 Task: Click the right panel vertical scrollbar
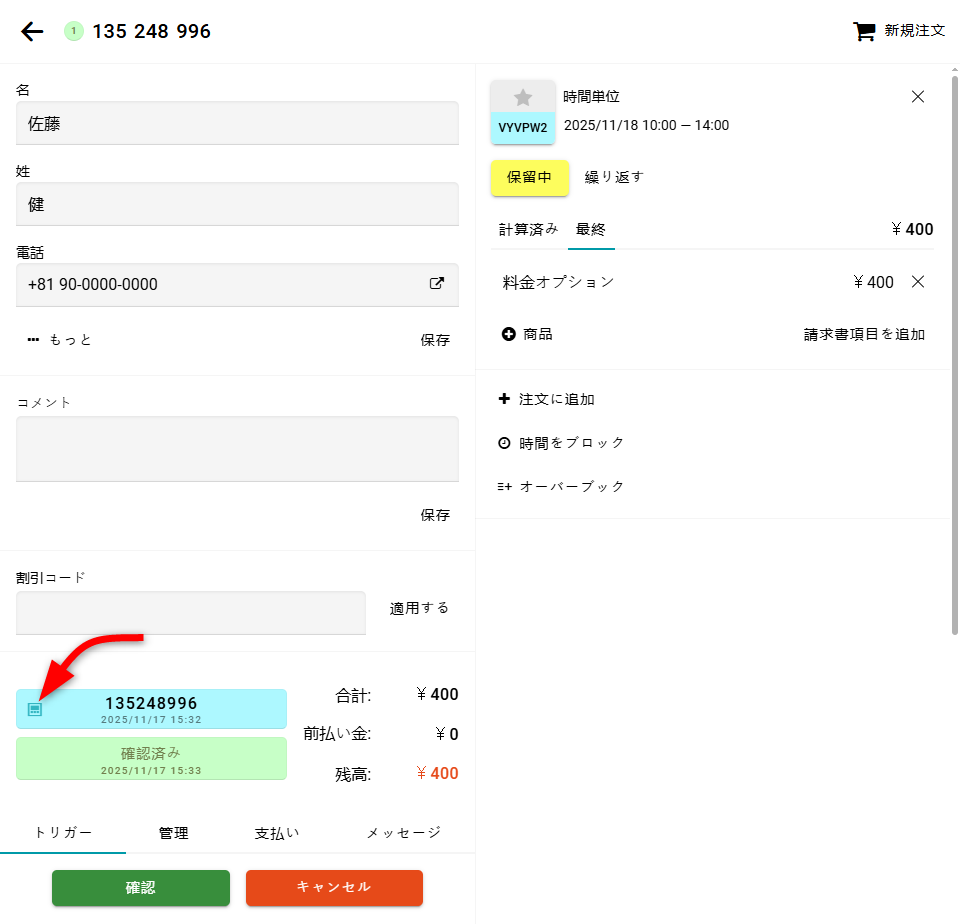[955, 350]
